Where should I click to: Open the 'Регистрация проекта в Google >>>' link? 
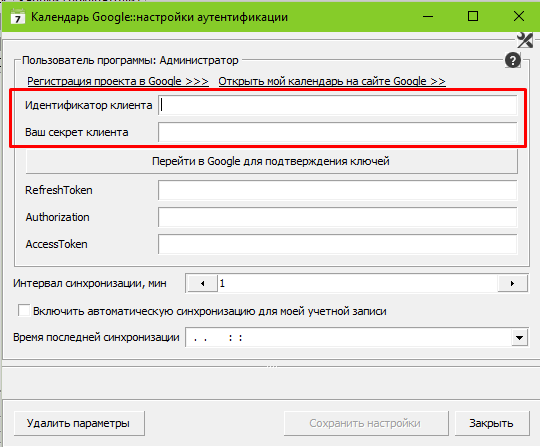118,81
